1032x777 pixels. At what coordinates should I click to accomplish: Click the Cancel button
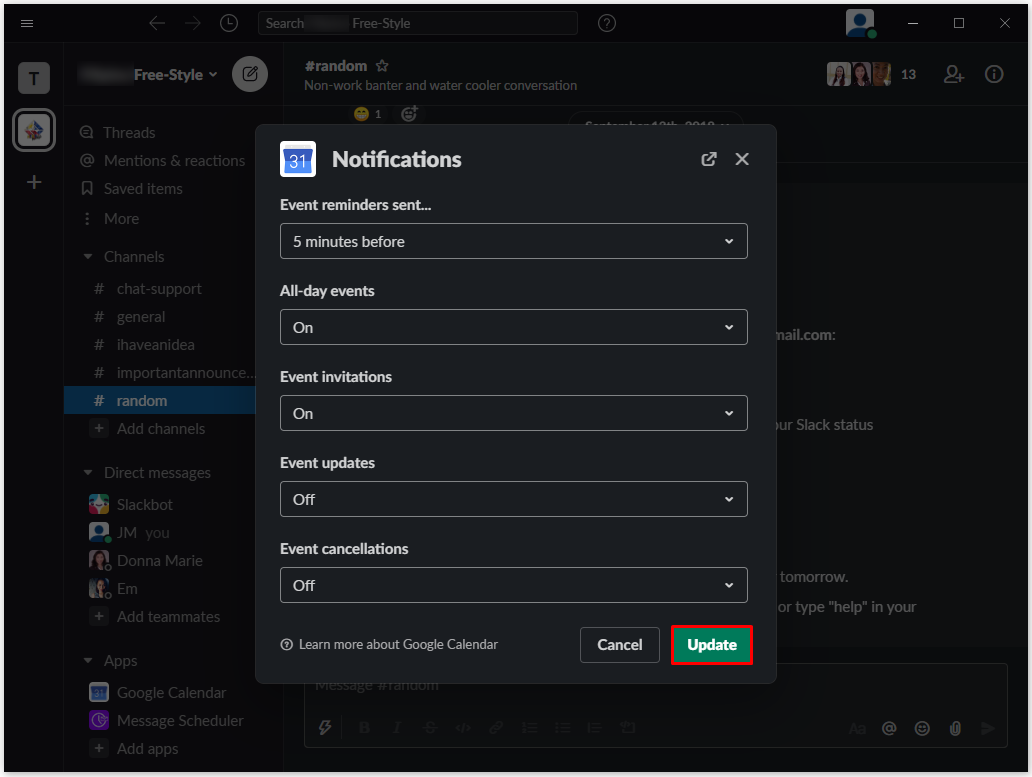(619, 645)
